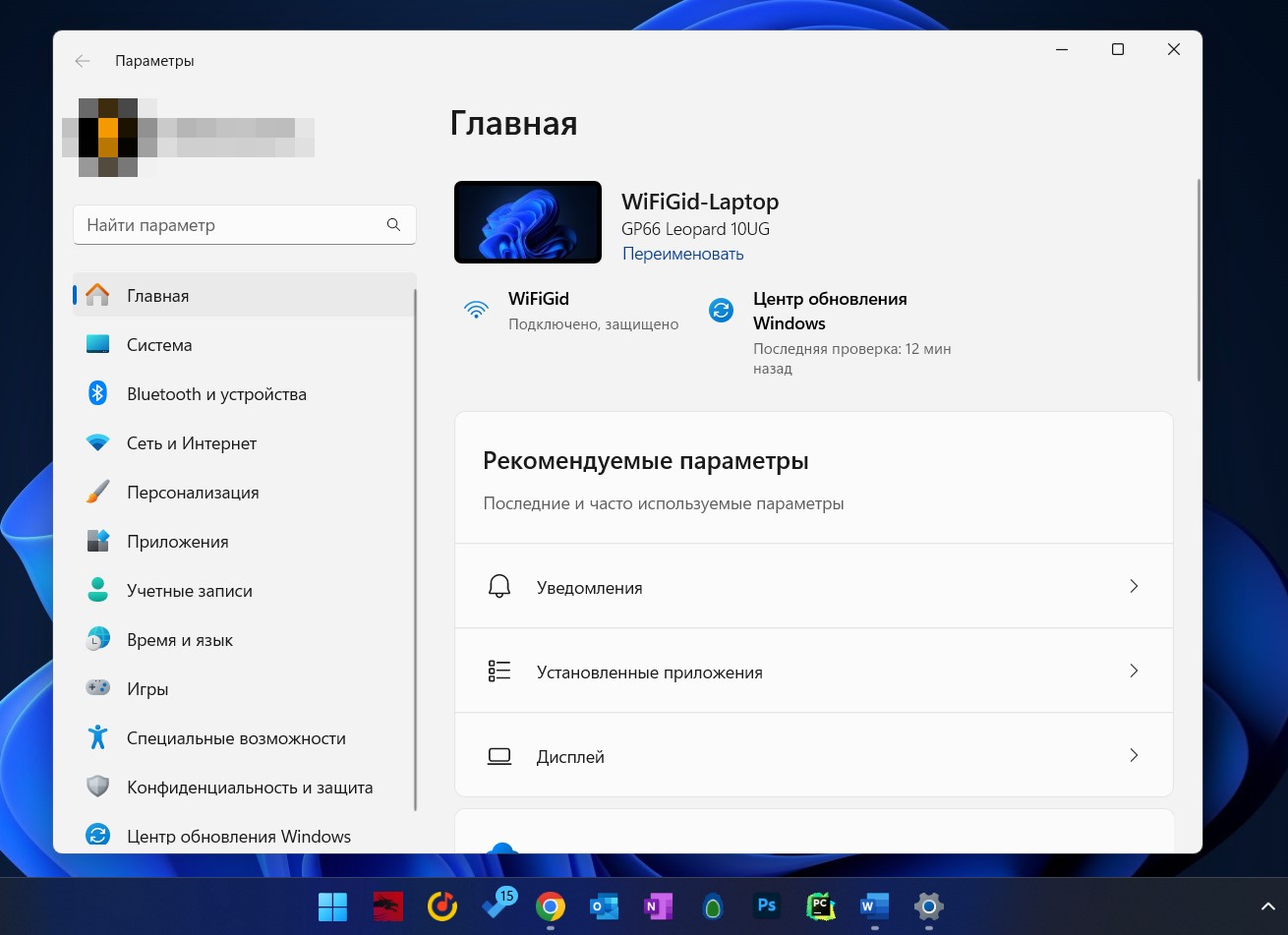This screenshot has height=935, width=1288.
Task: Open the Yandex Music taskbar icon
Action: [441, 906]
